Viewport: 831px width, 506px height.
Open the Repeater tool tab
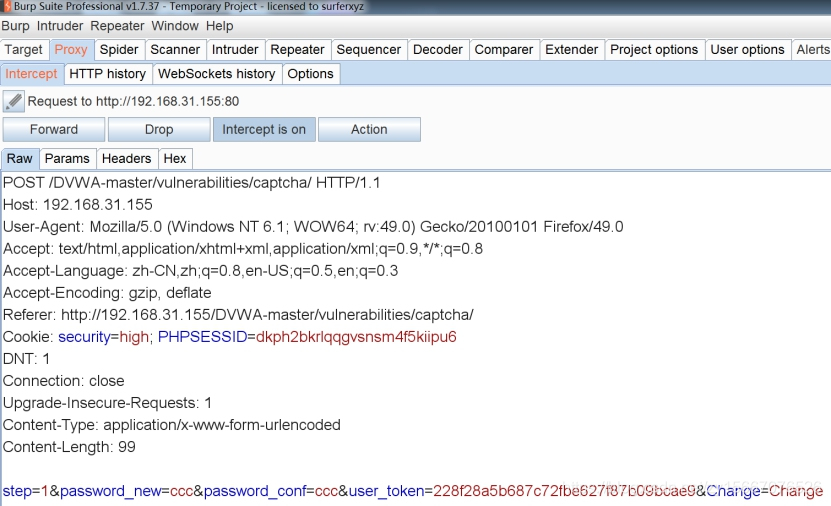tap(297, 50)
